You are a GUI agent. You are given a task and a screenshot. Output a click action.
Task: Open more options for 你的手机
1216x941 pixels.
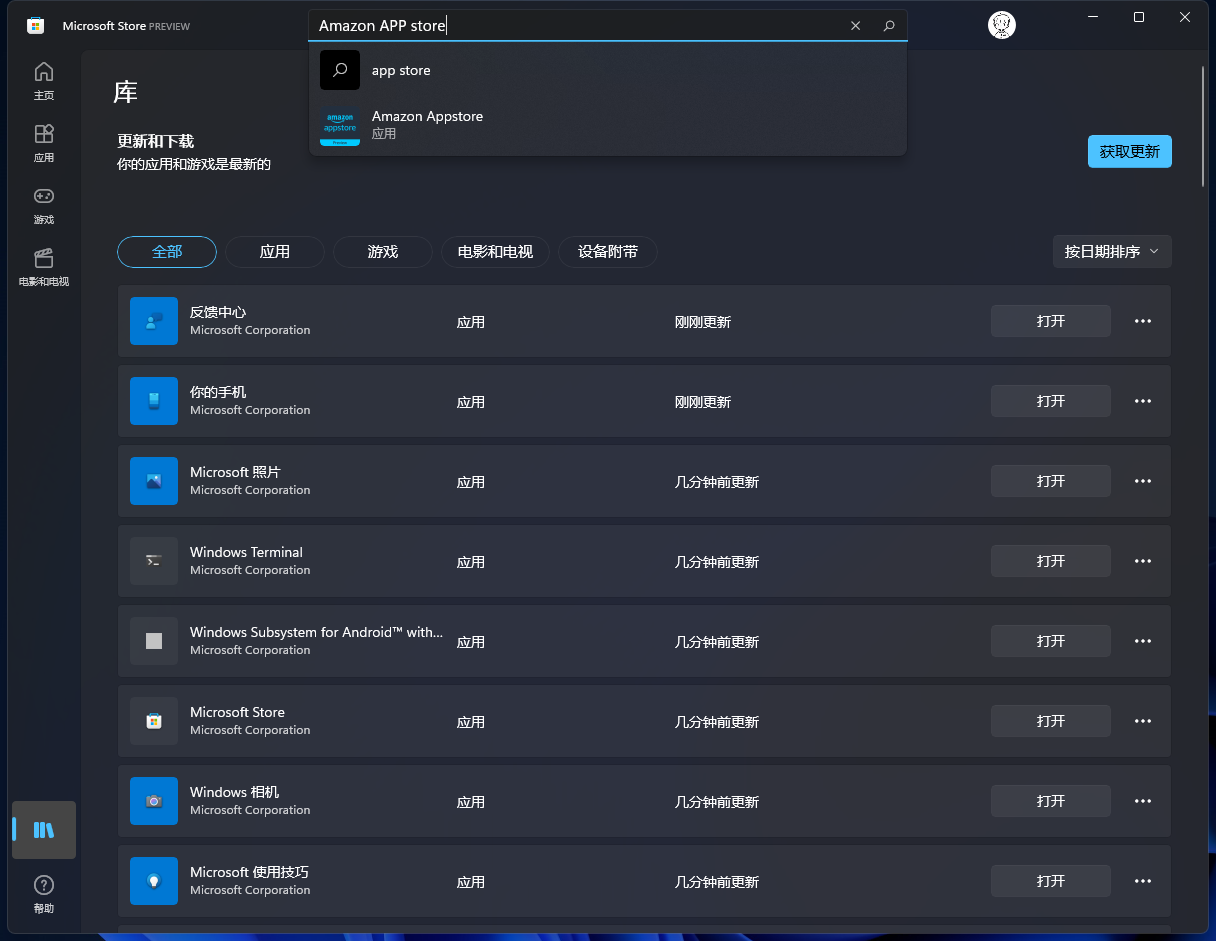(x=1143, y=401)
